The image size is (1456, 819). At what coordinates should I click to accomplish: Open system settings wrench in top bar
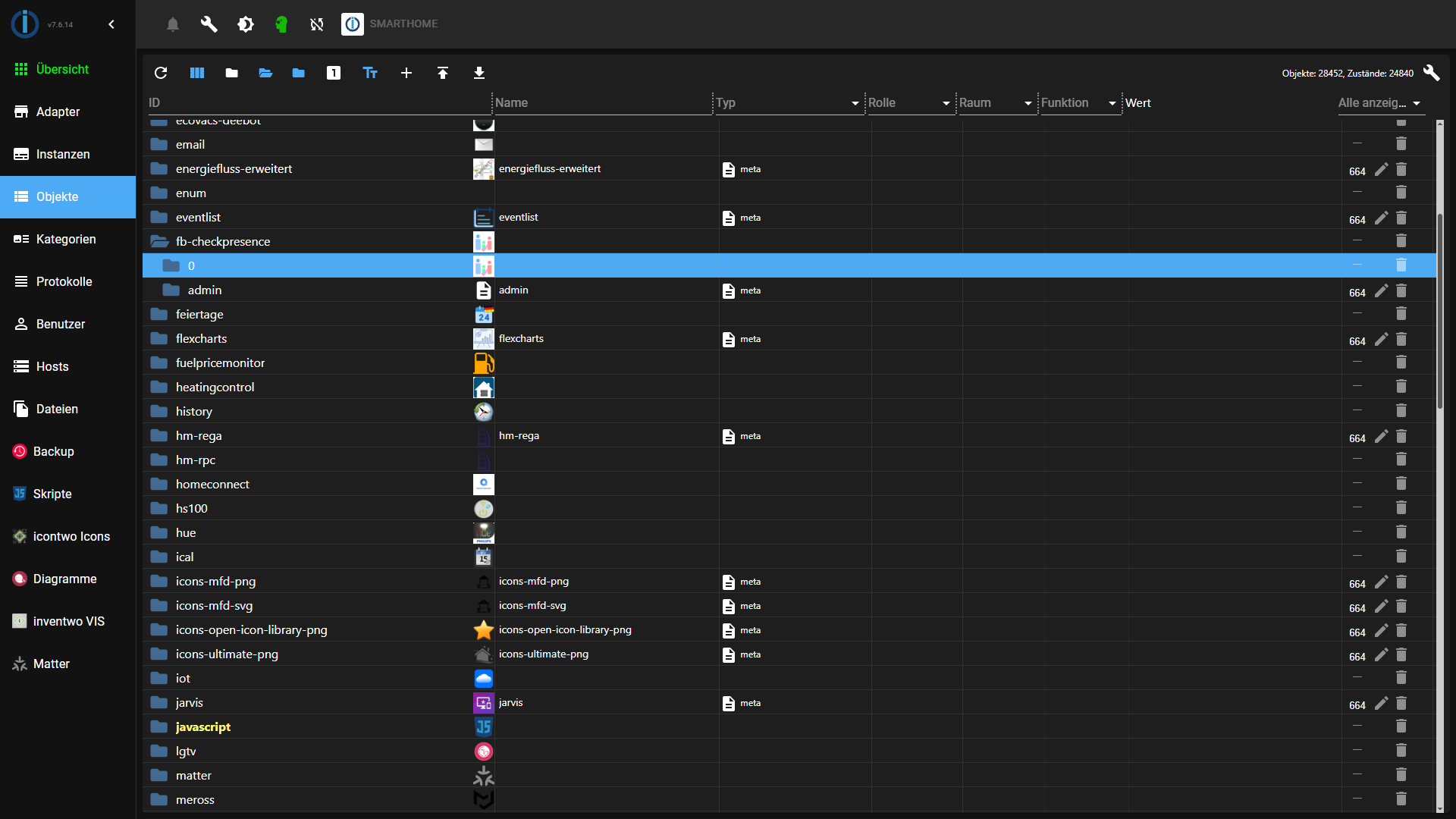209,24
